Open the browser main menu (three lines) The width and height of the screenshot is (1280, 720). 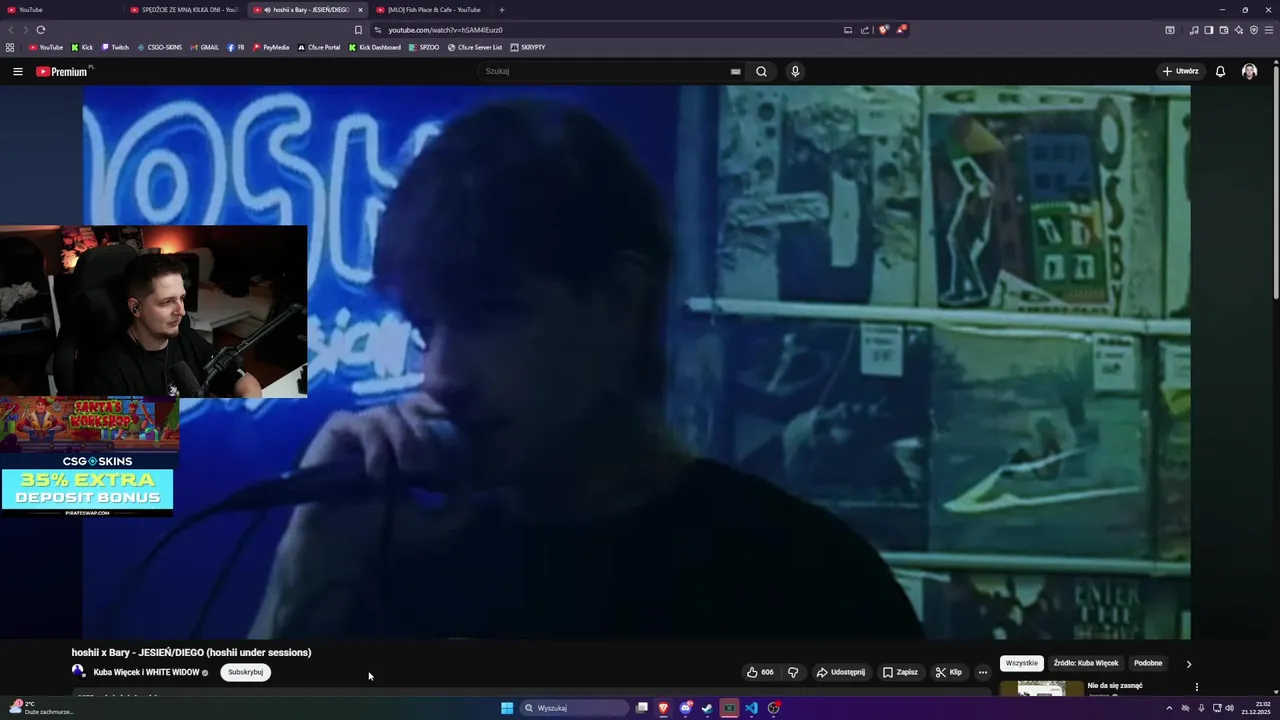(1269, 30)
